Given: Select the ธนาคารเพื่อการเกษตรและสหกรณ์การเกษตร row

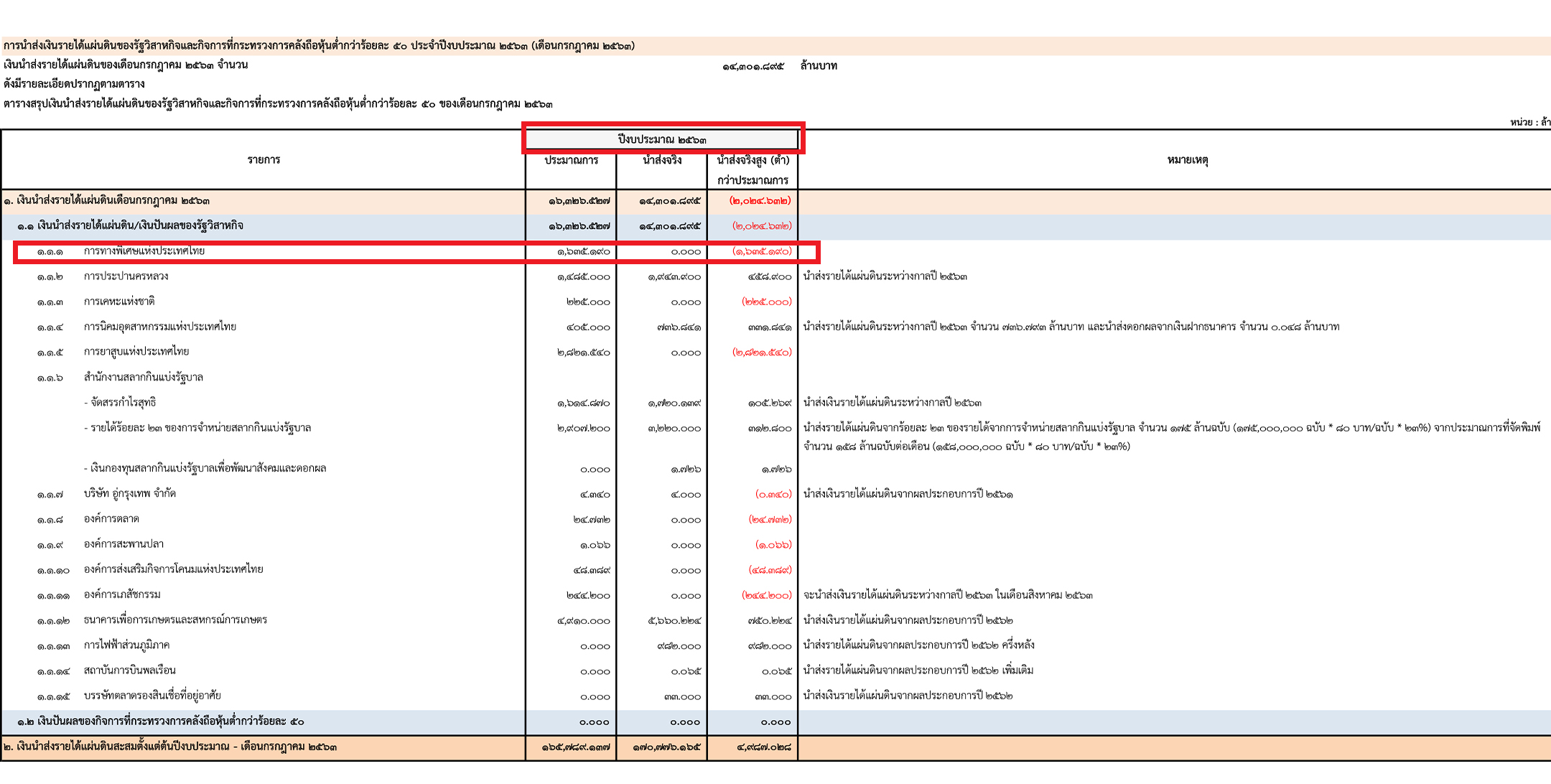Looking at the screenshot, I should click(175, 620).
